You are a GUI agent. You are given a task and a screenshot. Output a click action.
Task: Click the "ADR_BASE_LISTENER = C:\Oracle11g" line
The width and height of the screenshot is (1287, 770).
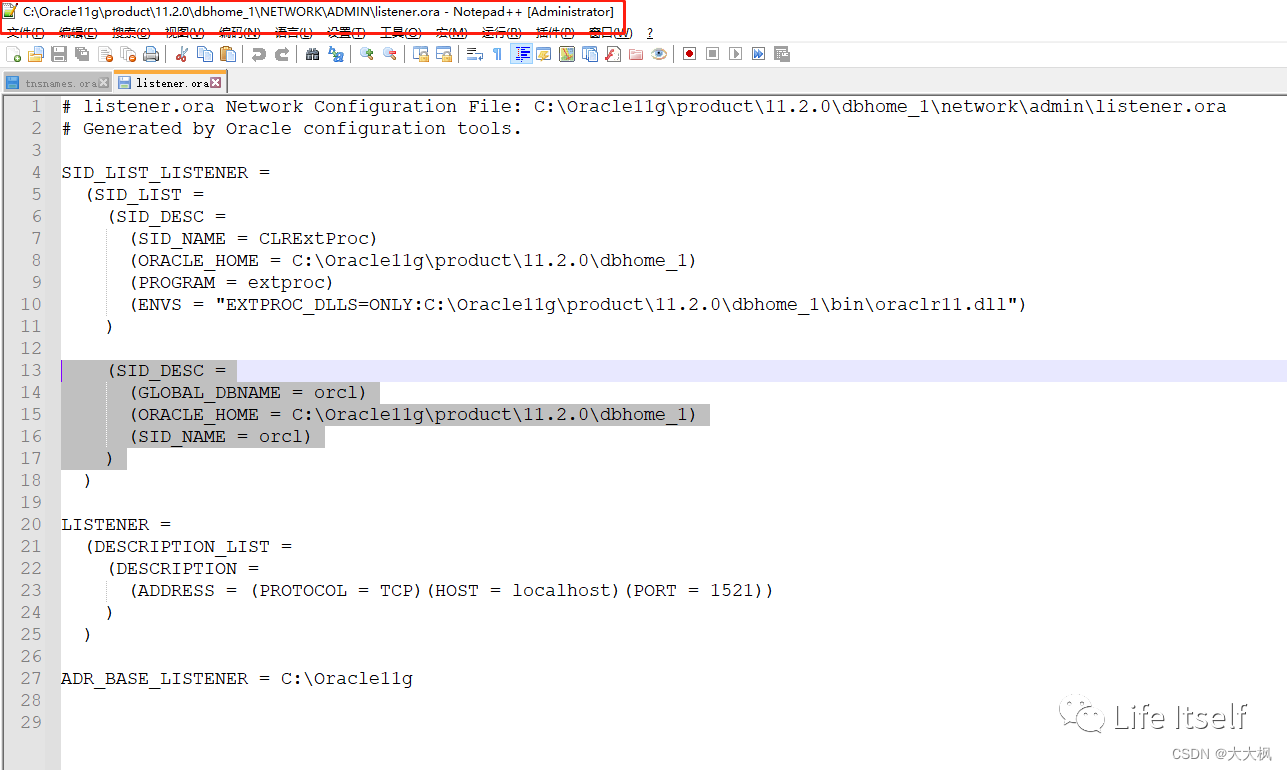tap(237, 678)
